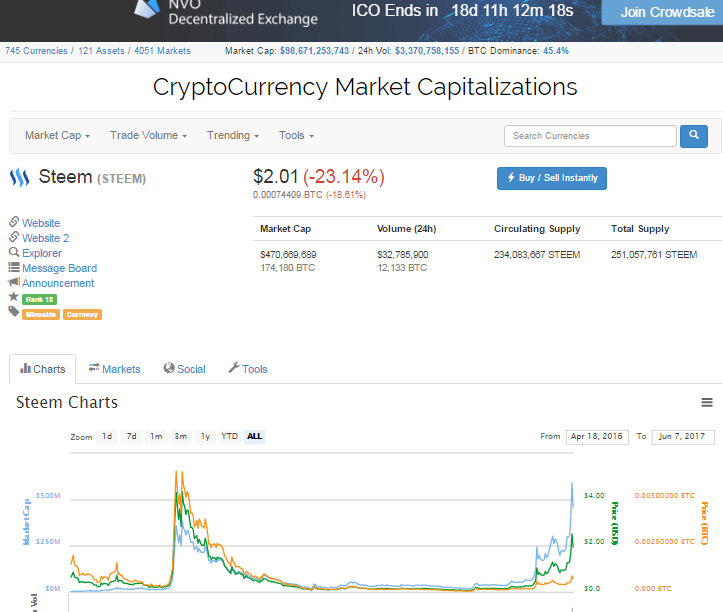Viewport: 723px width, 612px height.
Task: Click the magnifier icon beside Explorer
Action: tap(14, 252)
